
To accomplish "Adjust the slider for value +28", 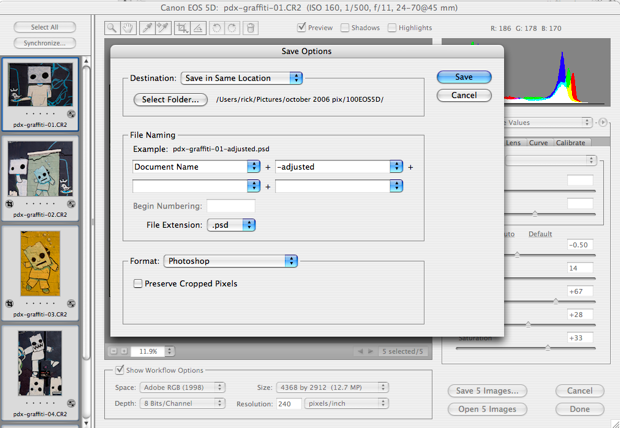I will tap(528, 325).
